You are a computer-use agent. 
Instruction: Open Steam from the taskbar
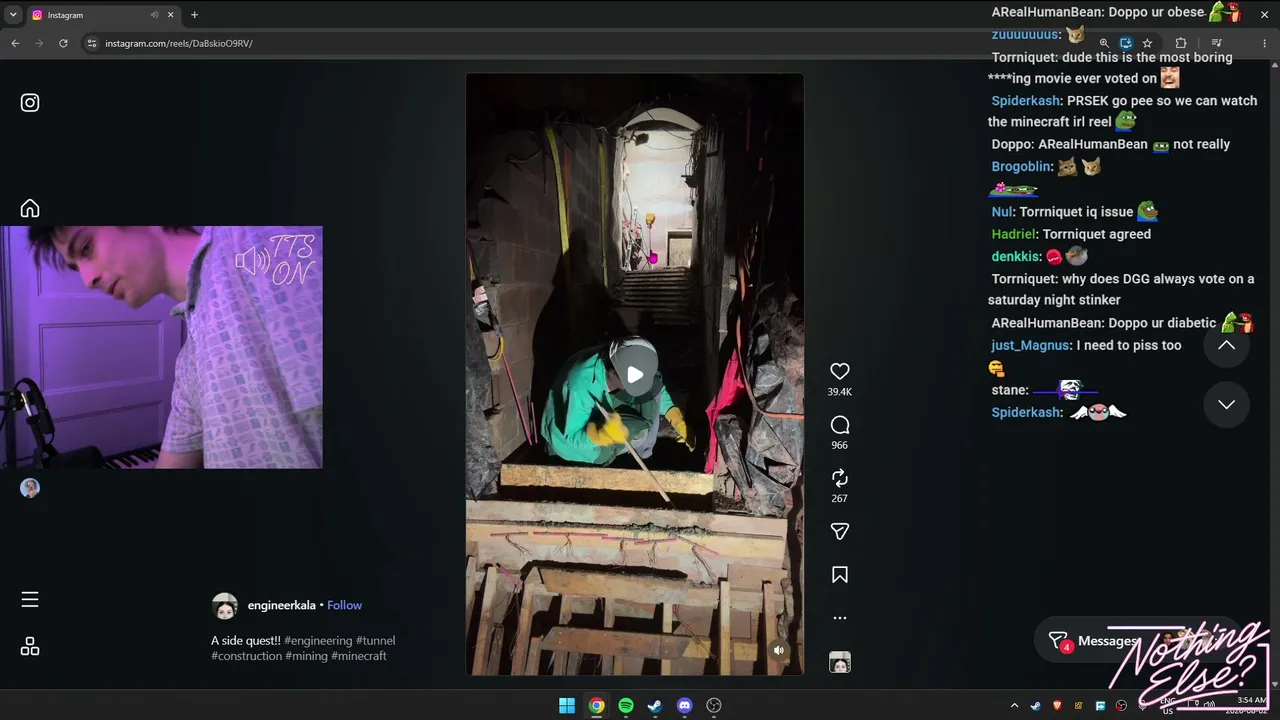click(655, 706)
